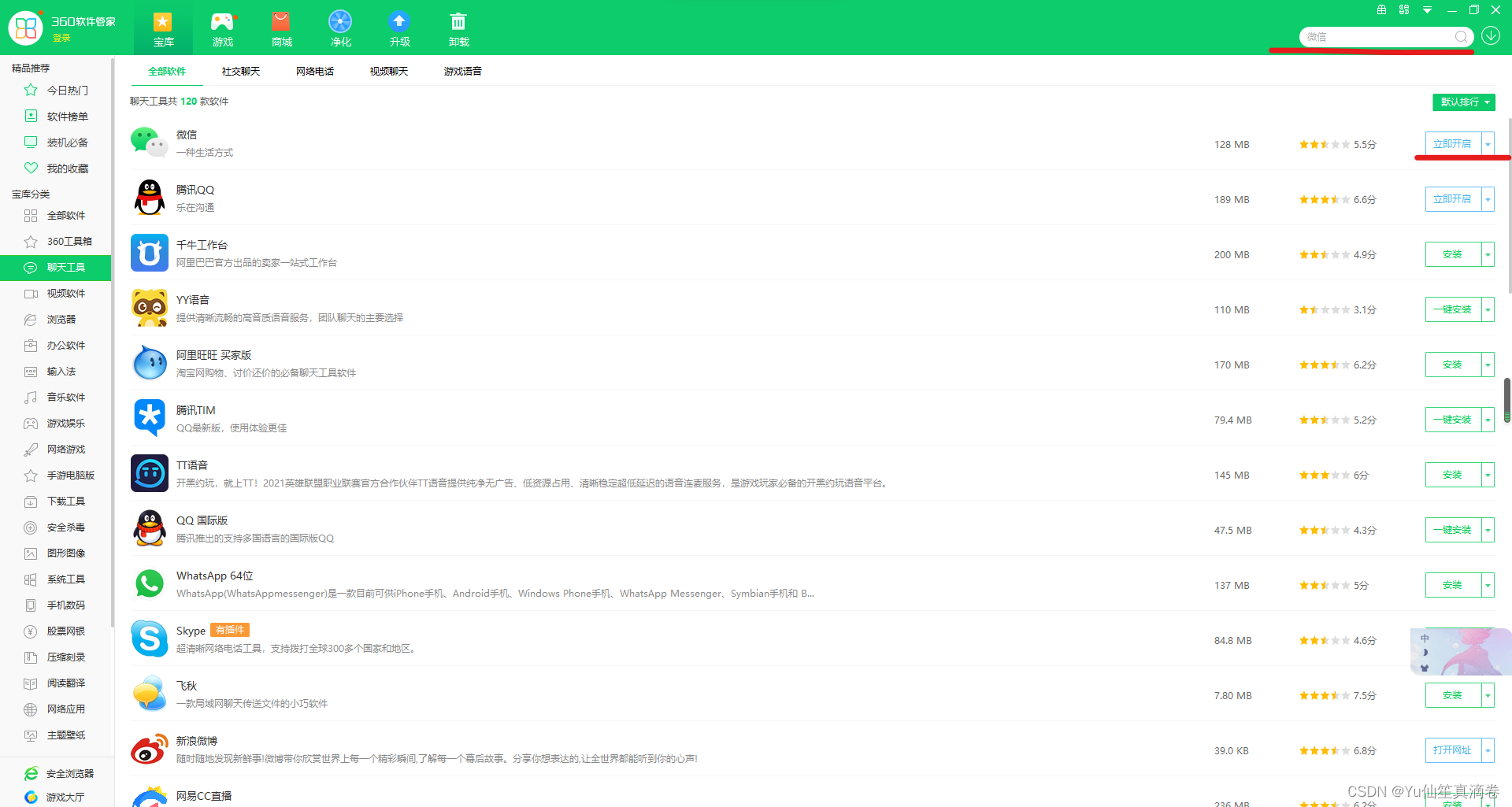1512x807 pixels.
Task: Click the TT语音 app icon
Action: [x=149, y=473]
